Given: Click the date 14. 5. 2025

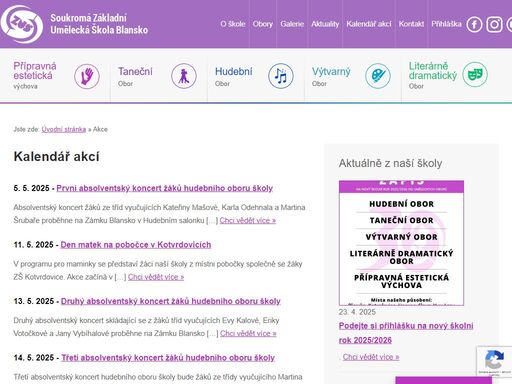Looking at the screenshot, I should pos(34,358).
